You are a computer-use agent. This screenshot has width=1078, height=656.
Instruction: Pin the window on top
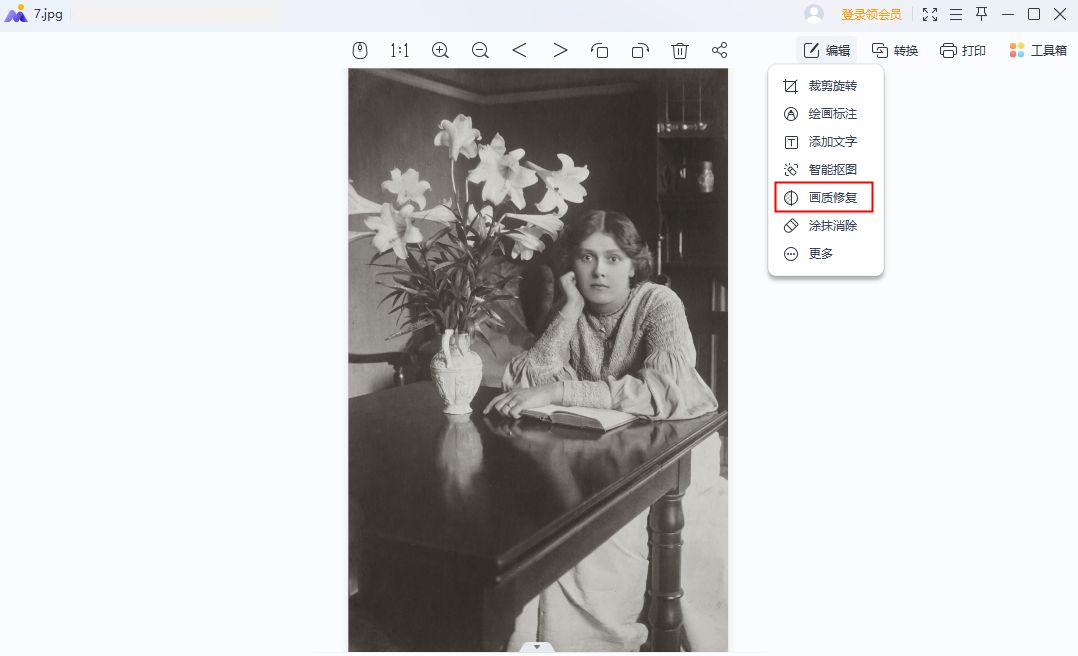tap(982, 14)
